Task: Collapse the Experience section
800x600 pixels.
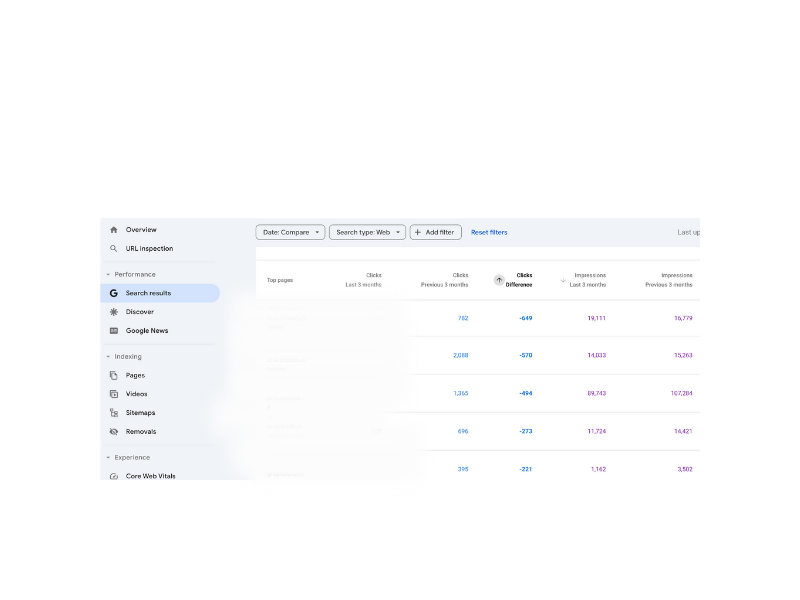Action: 108,458
